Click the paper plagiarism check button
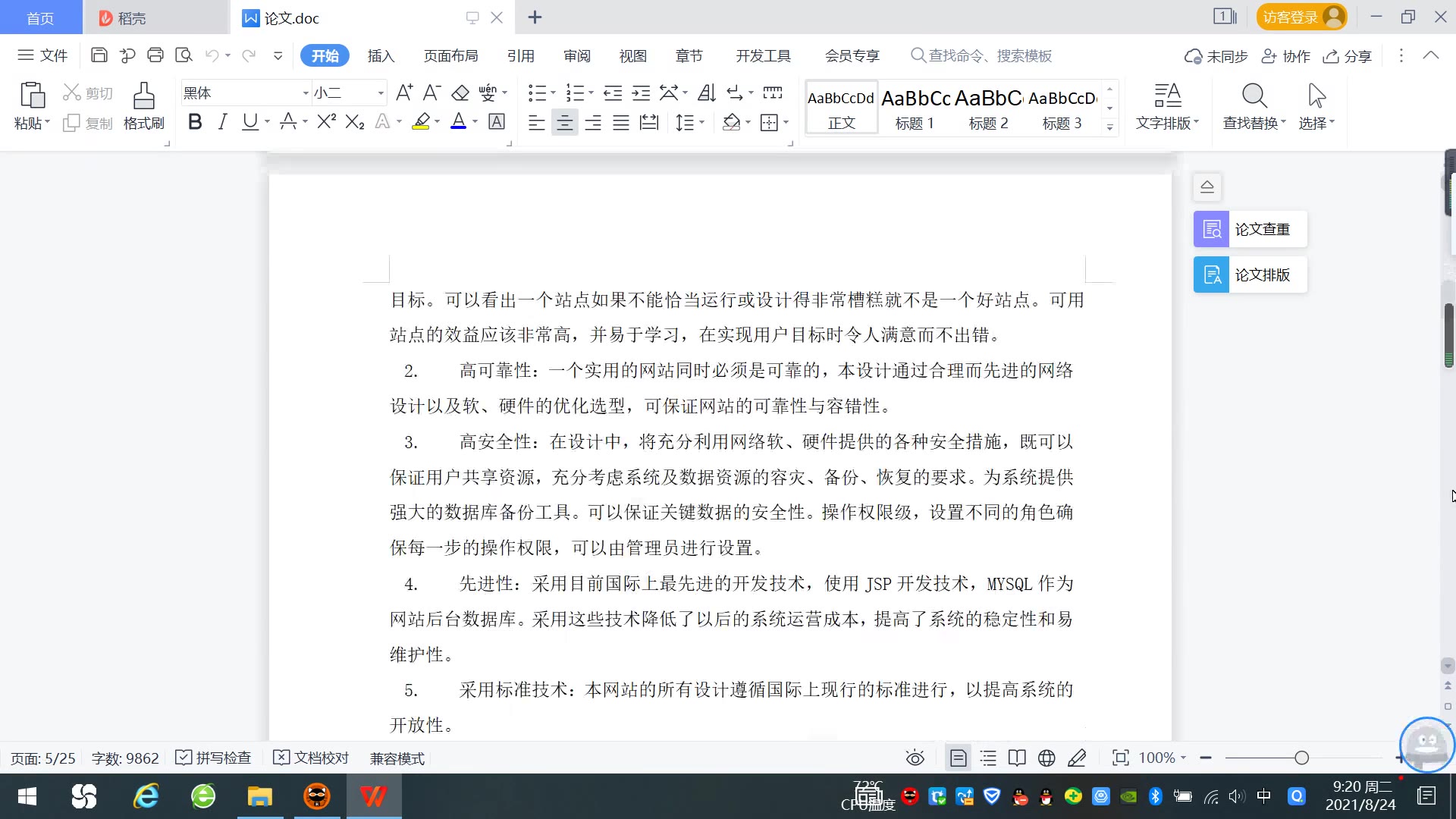The height and width of the screenshot is (819, 1456). point(1250,229)
